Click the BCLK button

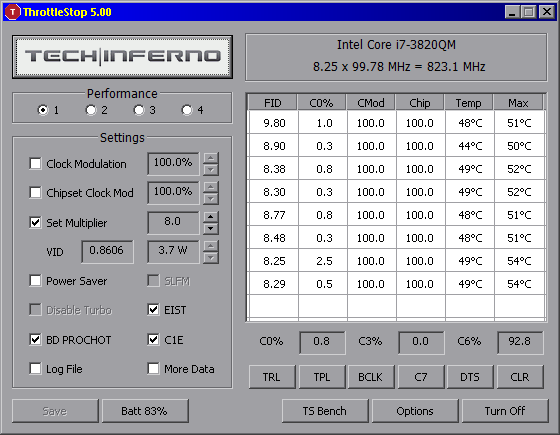(371, 377)
